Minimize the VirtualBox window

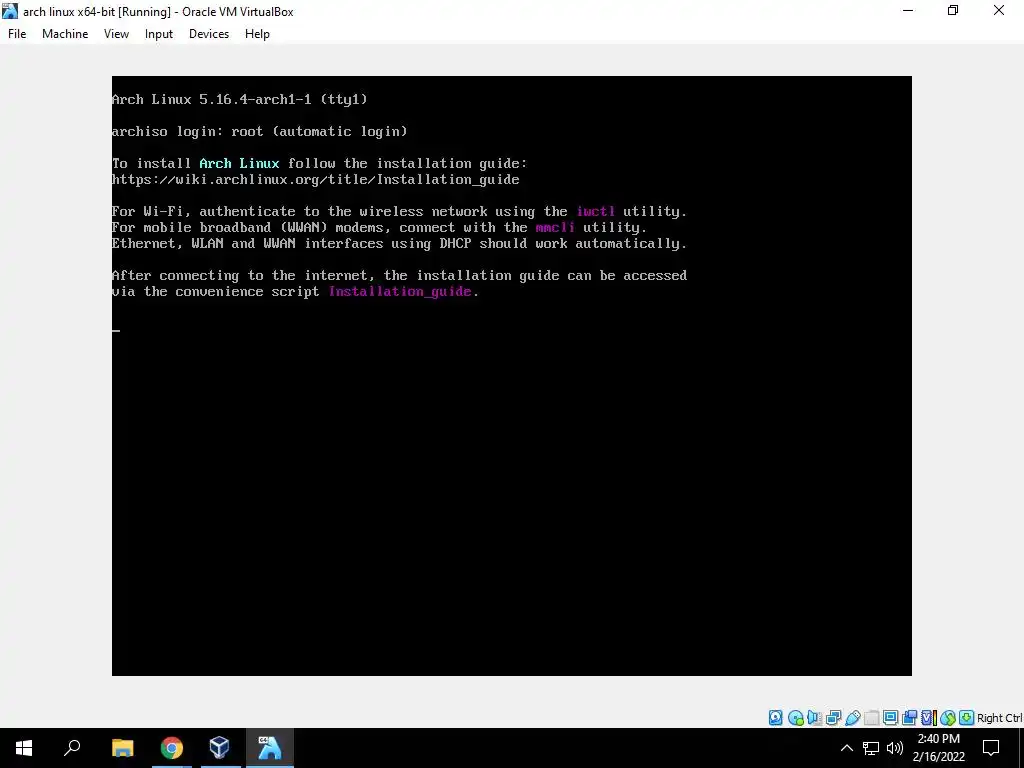pos(908,11)
